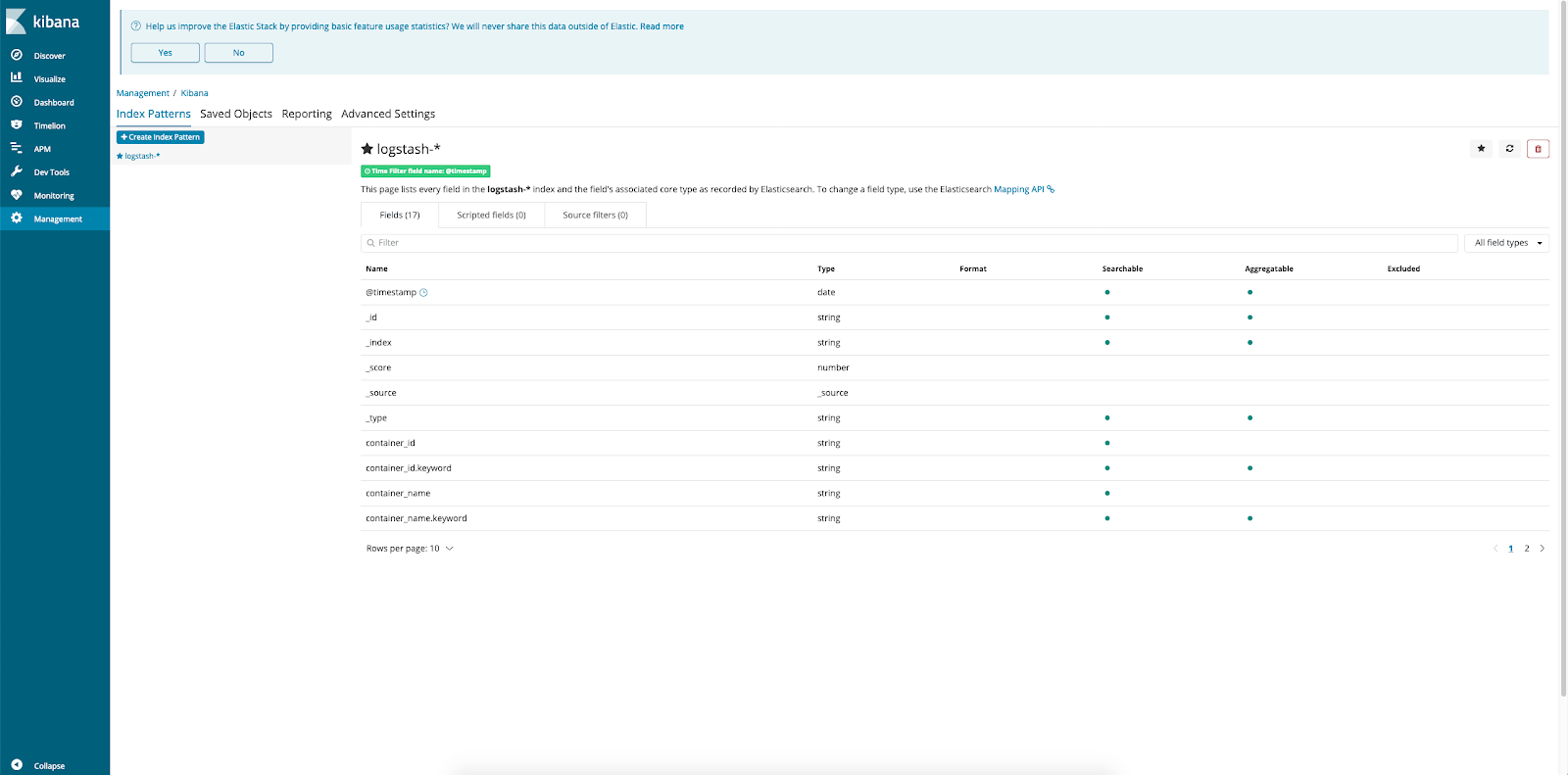1568x775 pixels.
Task: Click the container_name field name
Action: pos(398,494)
